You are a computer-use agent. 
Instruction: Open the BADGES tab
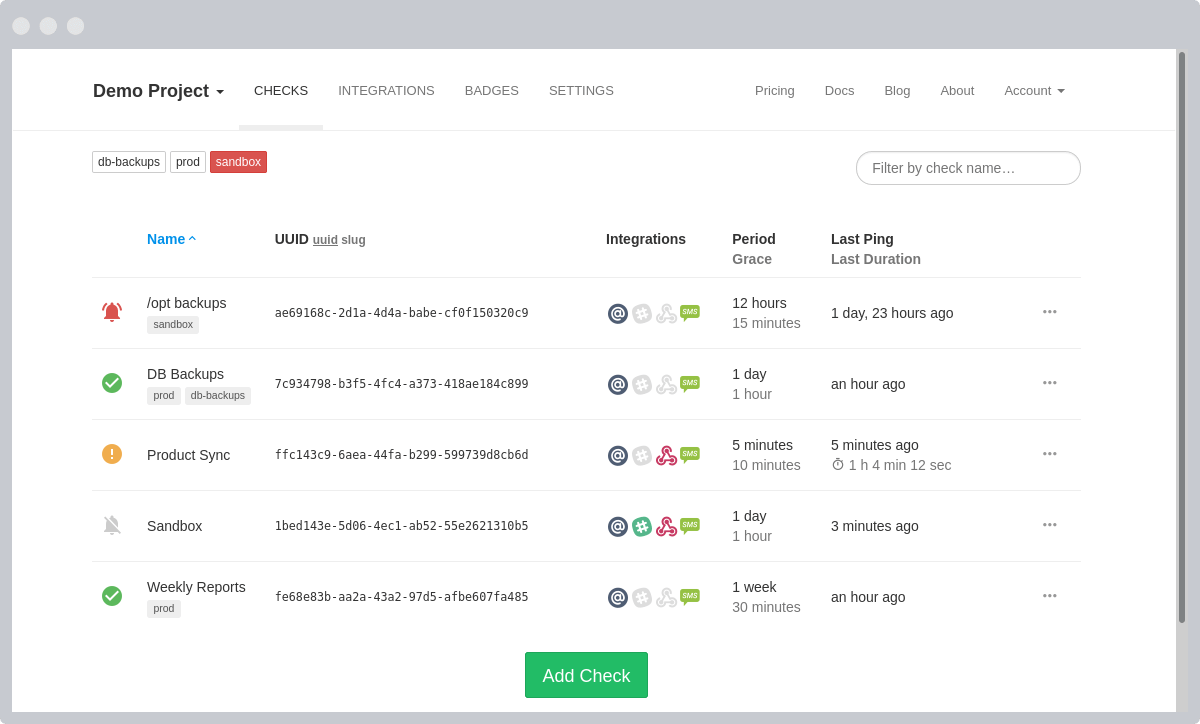coord(491,91)
